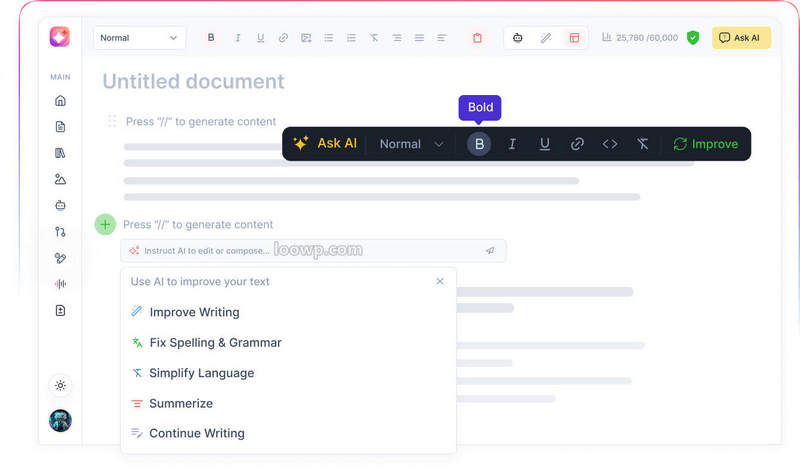Viewport: 800px width, 474px height.
Task: Clear formatting from the floating dark toolbar
Action: [642, 144]
